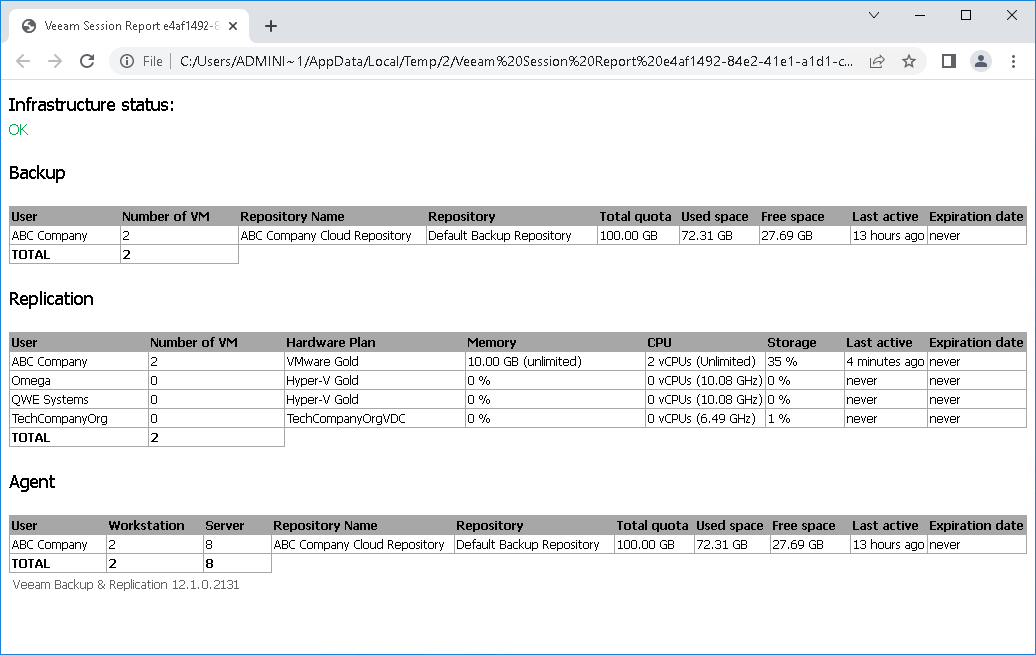This screenshot has height=655, width=1036.
Task: Click the browser back arrow
Action: (x=23, y=61)
